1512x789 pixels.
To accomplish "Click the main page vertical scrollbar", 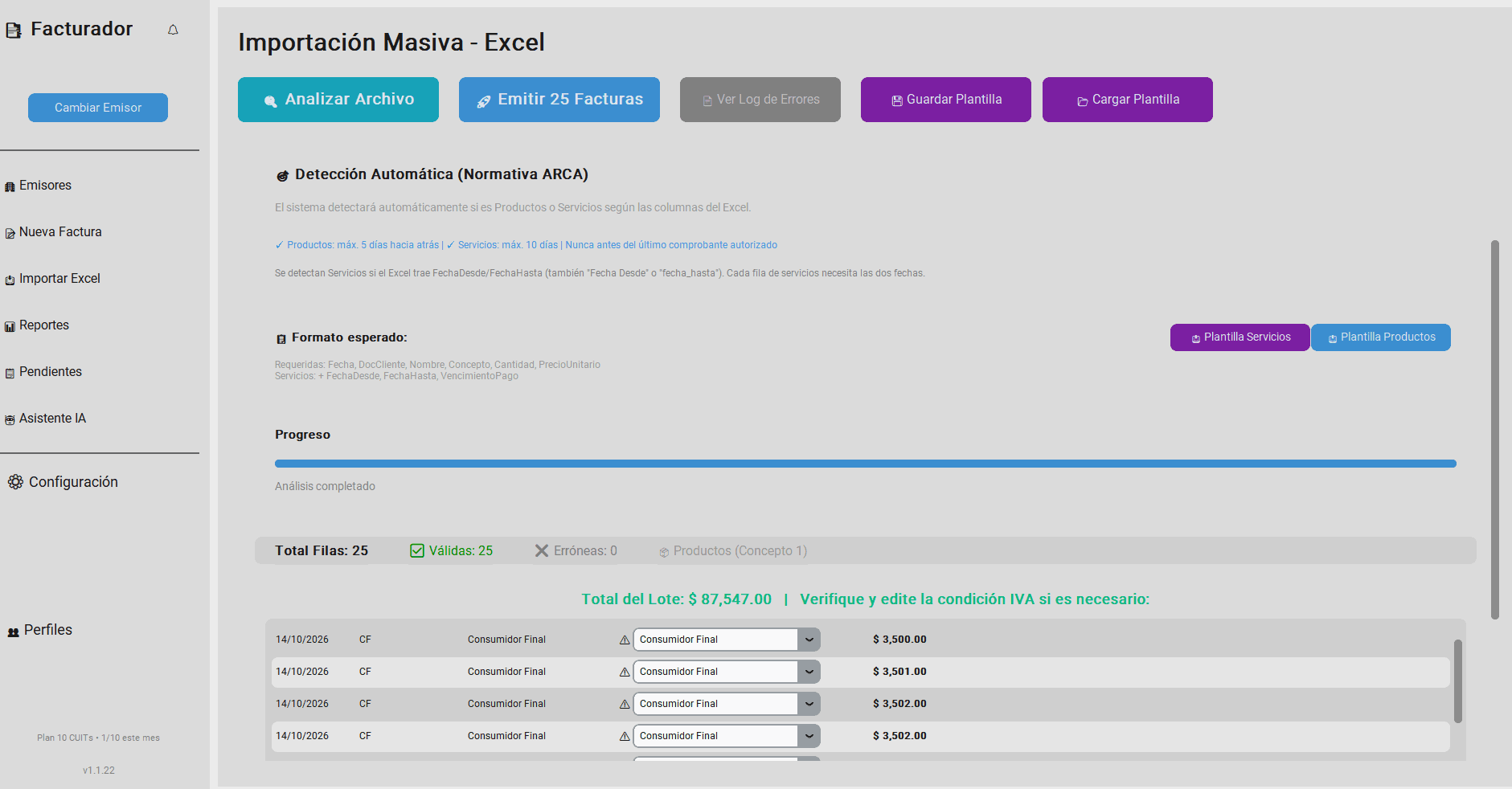I will (x=1495, y=430).
